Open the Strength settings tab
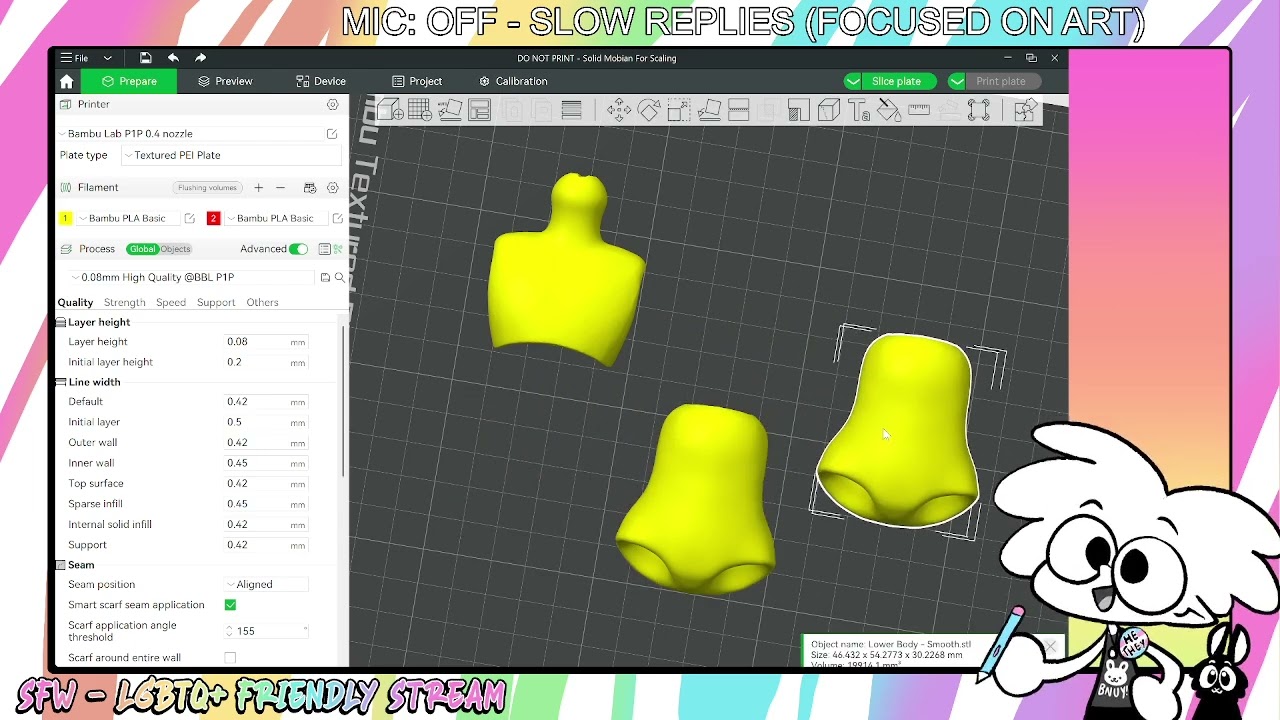Viewport: 1280px width, 720px height. coord(125,302)
